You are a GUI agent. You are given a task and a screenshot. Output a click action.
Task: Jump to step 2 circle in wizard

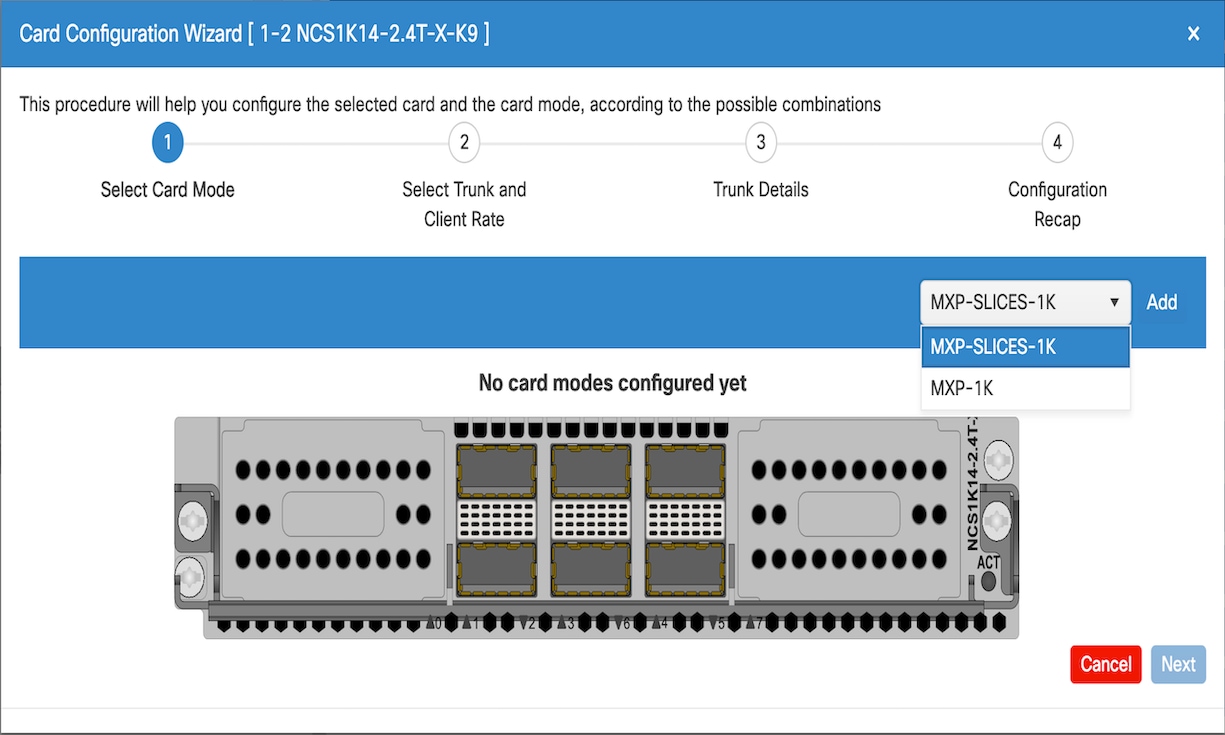[464, 142]
